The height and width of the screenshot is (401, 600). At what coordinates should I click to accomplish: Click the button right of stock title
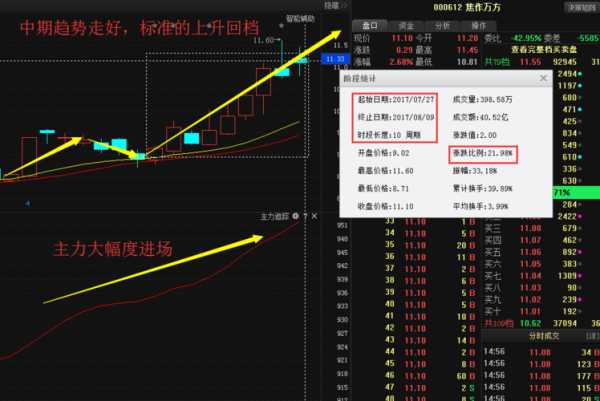[581, 7]
